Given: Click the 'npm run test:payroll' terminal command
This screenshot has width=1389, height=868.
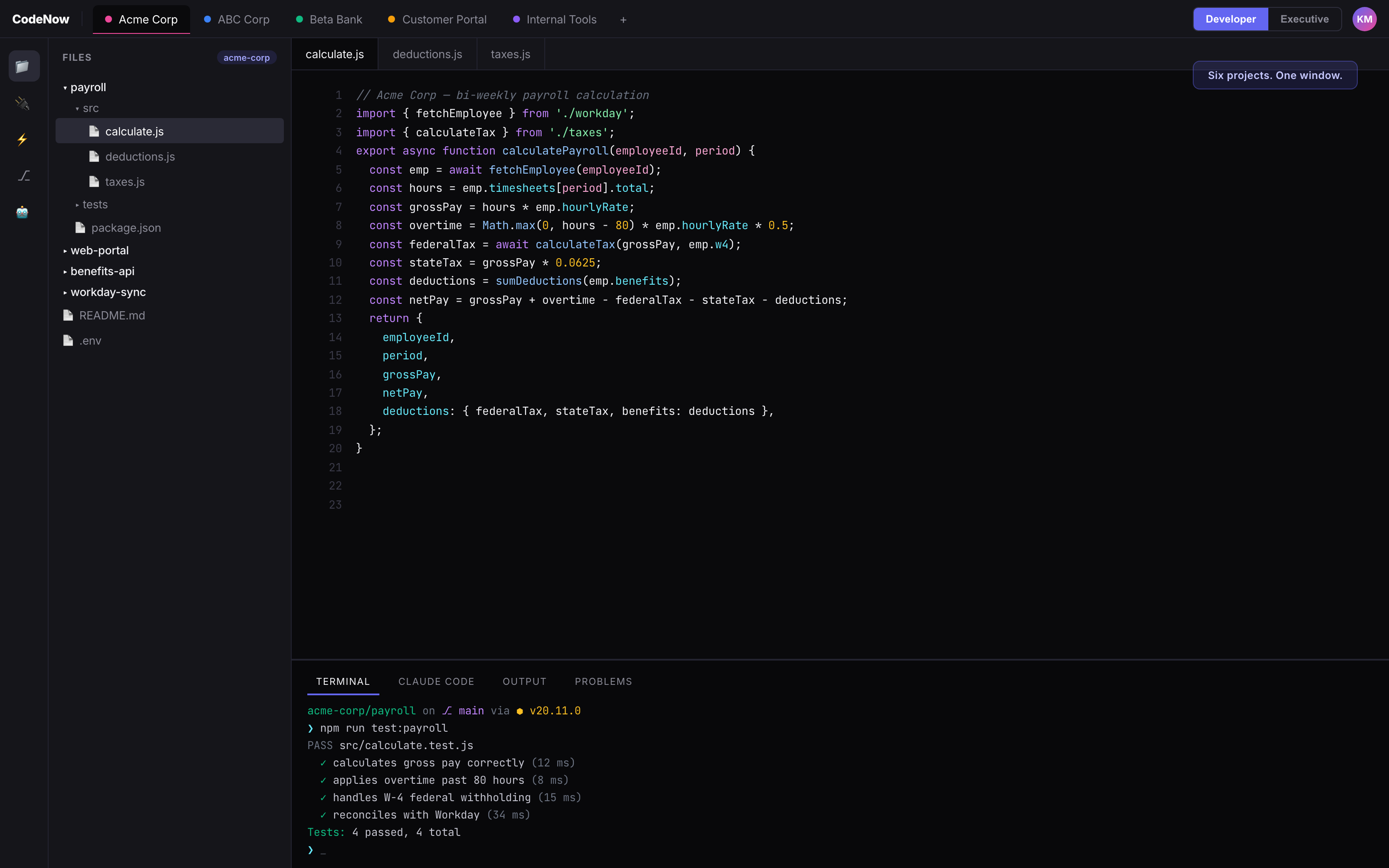Looking at the screenshot, I should click(383, 728).
